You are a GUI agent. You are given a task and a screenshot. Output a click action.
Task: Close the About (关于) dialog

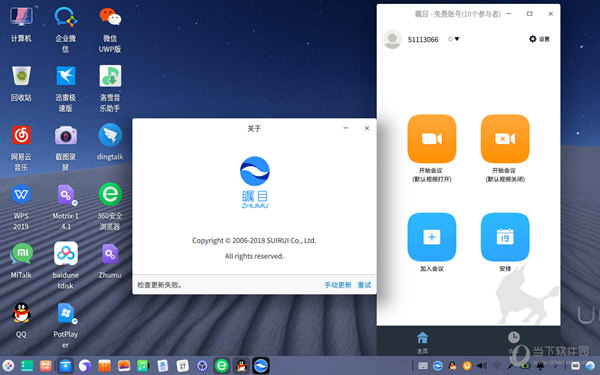tap(367, 128)
